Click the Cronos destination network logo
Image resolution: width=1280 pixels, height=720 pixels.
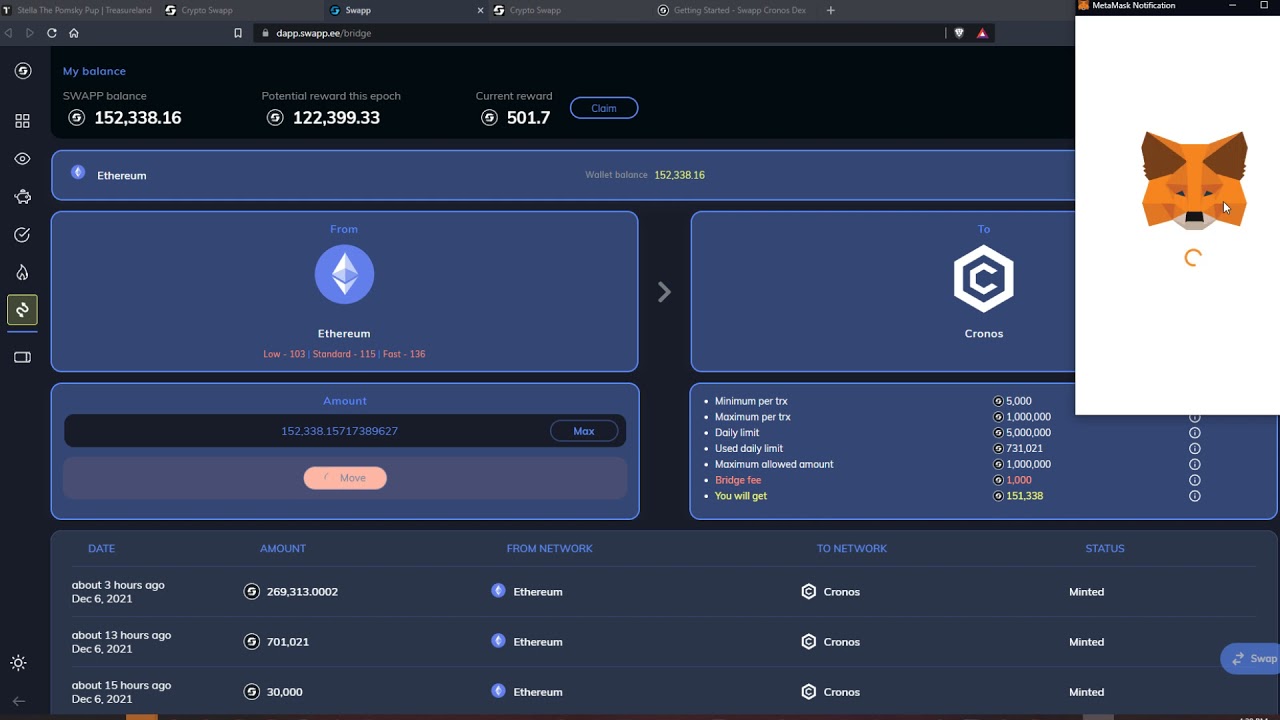tap(984, 278)
